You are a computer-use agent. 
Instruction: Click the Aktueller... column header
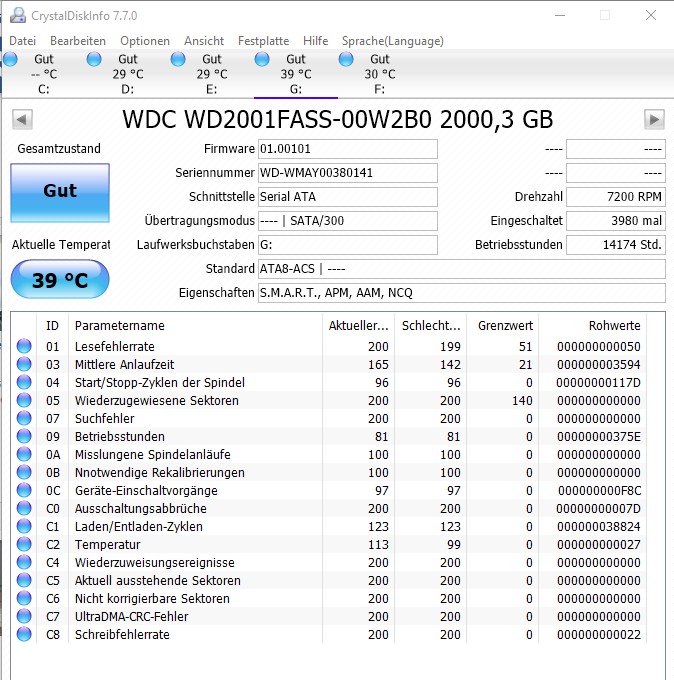click(x=358, y=325)
